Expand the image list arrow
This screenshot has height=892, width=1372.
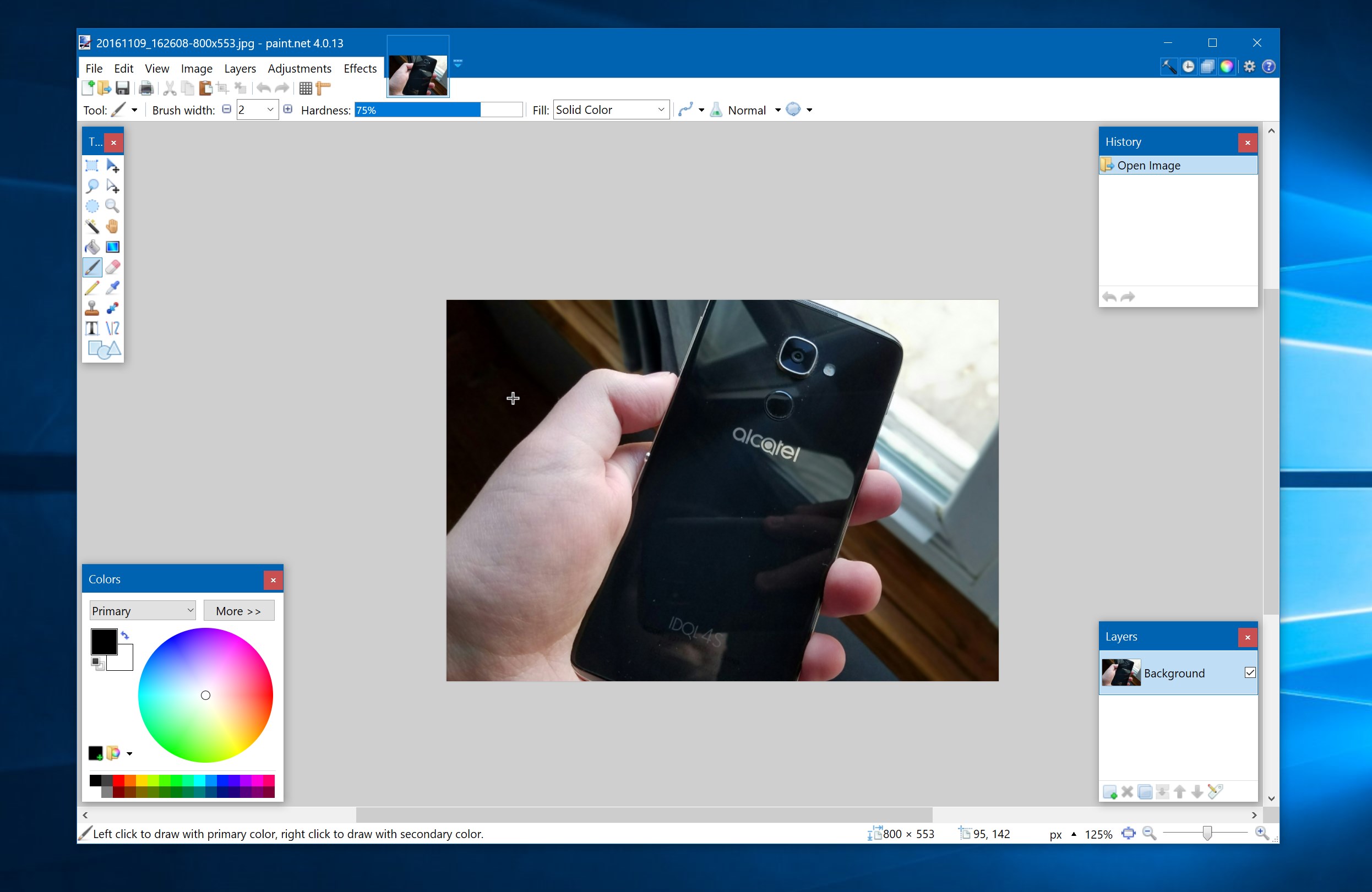(458, 63)
